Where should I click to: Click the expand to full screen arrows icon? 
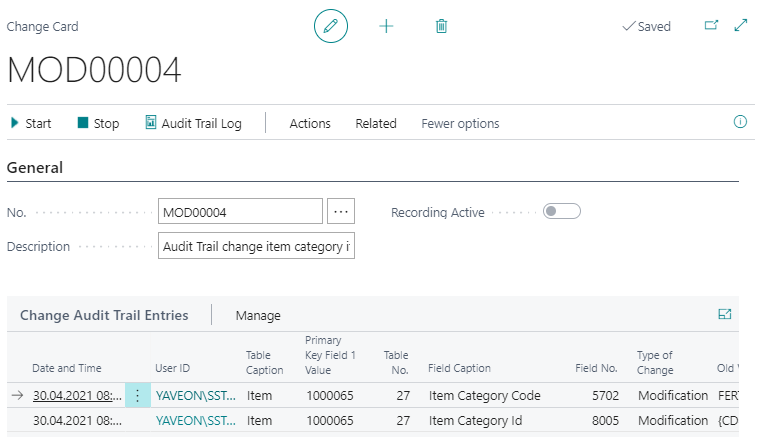click(741, 26)
